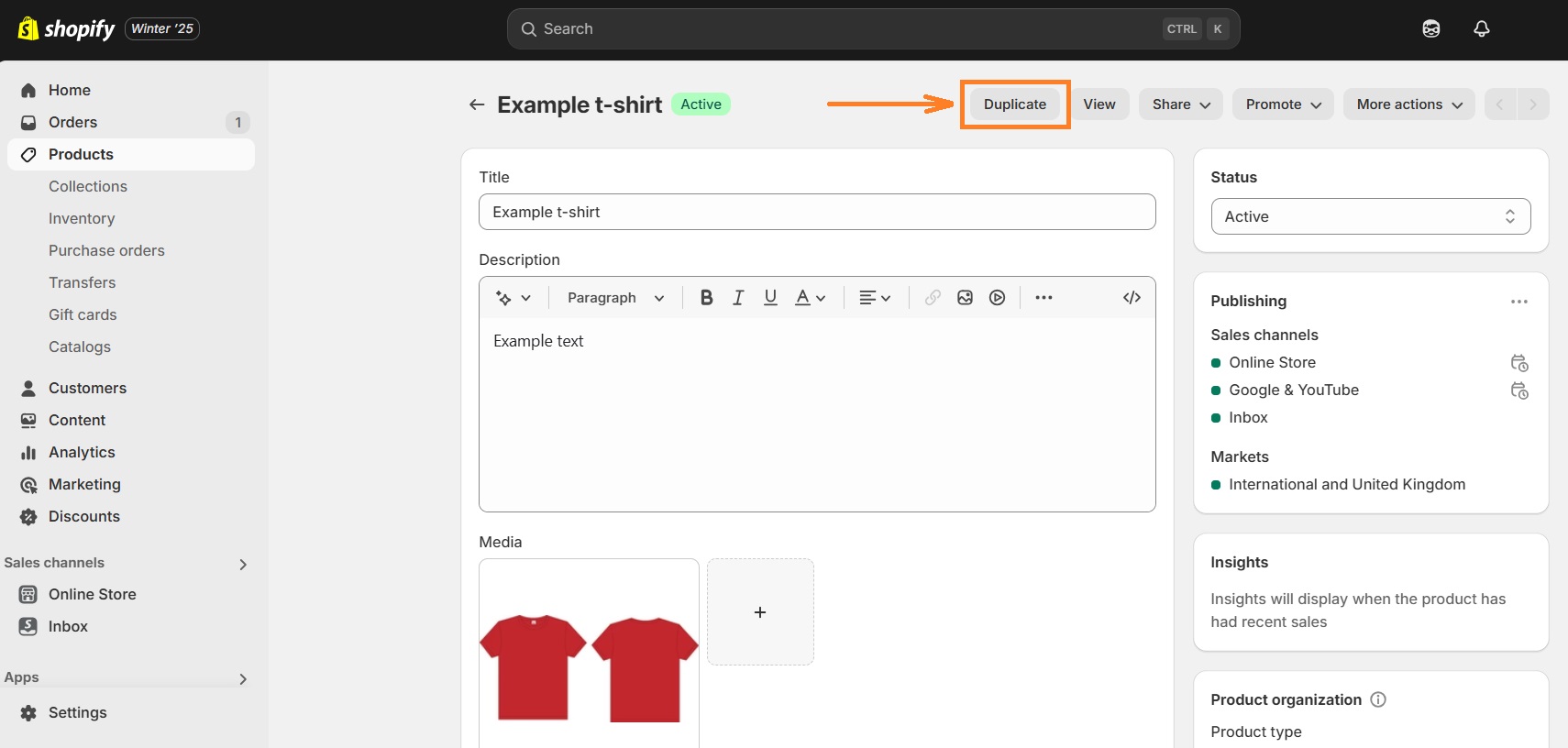
Task: Switch to HTML code view in editor
Action: 1132,298
